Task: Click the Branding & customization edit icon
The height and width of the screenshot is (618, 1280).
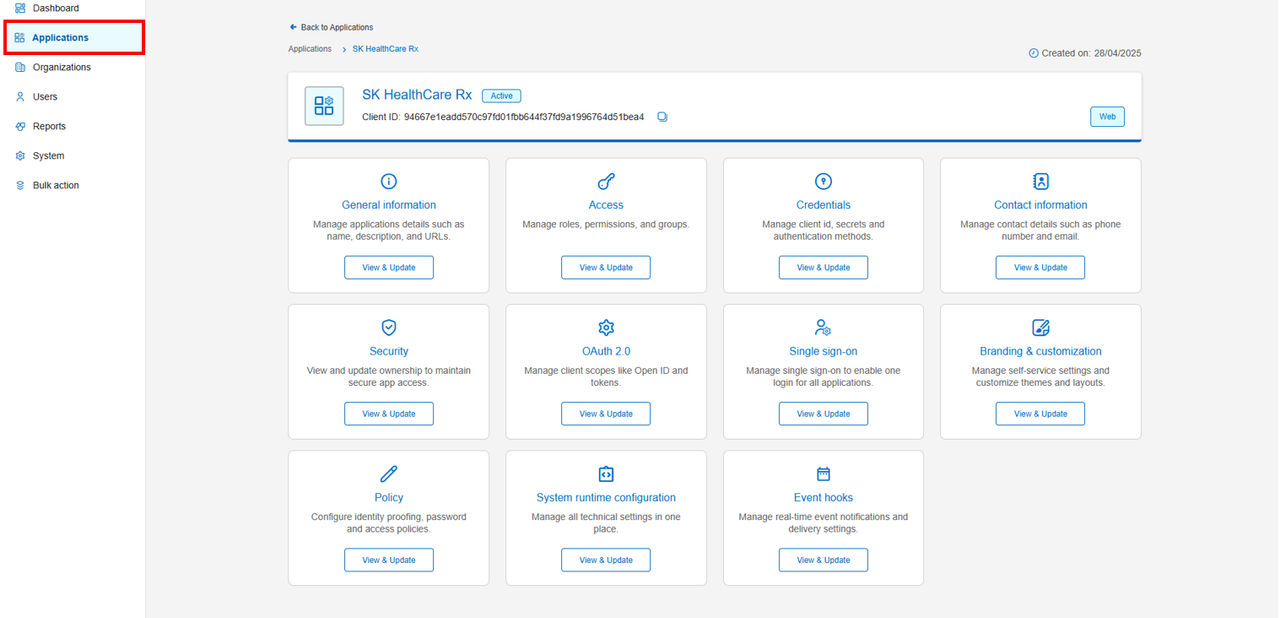Action: click(1041, 327)
